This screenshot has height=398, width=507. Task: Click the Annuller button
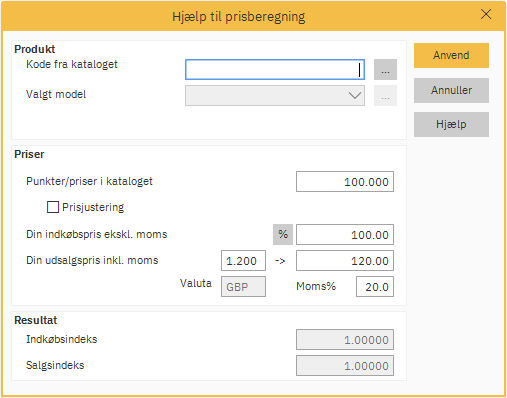451,90
